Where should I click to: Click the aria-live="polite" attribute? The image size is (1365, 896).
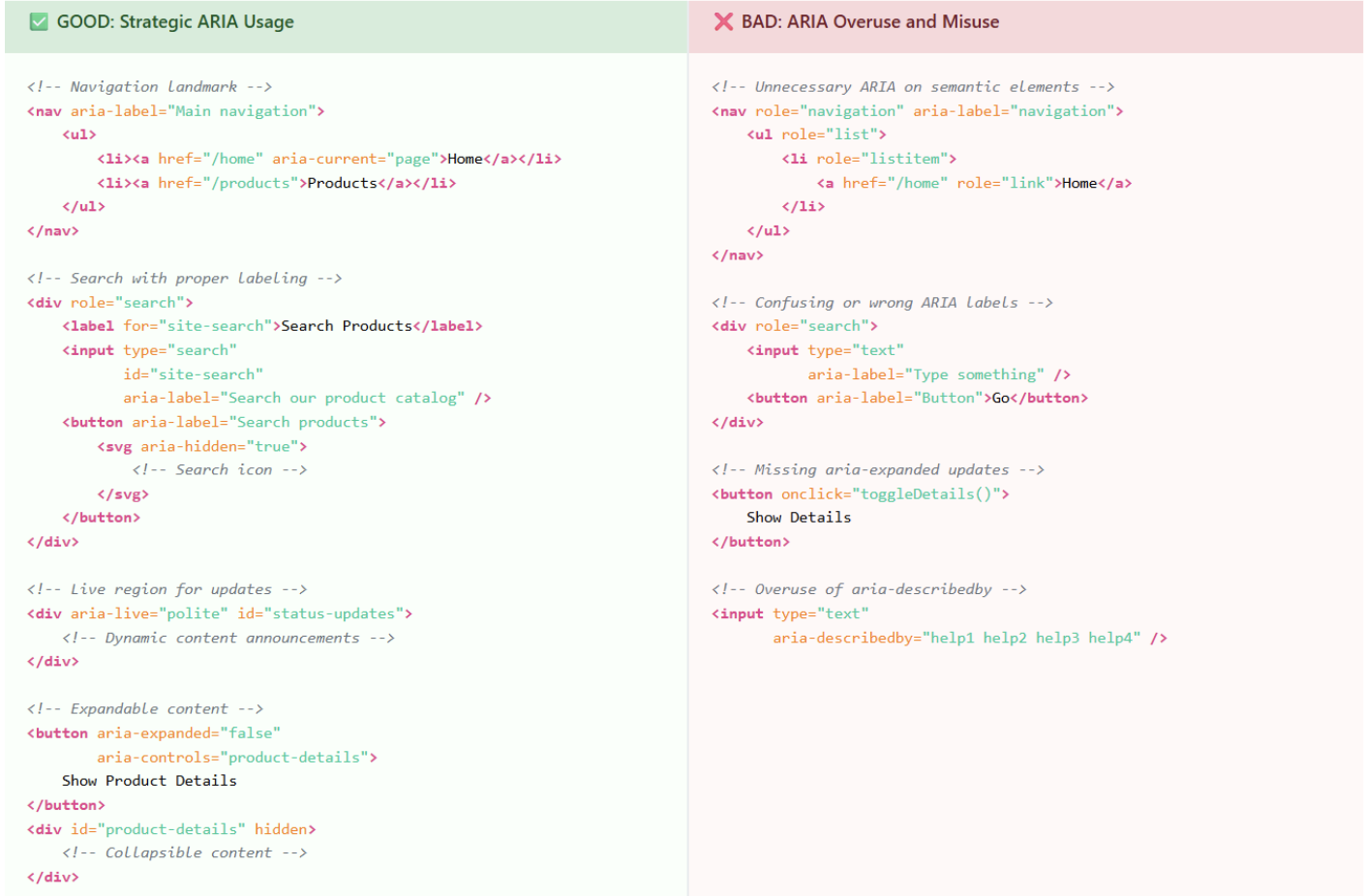[x=149, y=613]
